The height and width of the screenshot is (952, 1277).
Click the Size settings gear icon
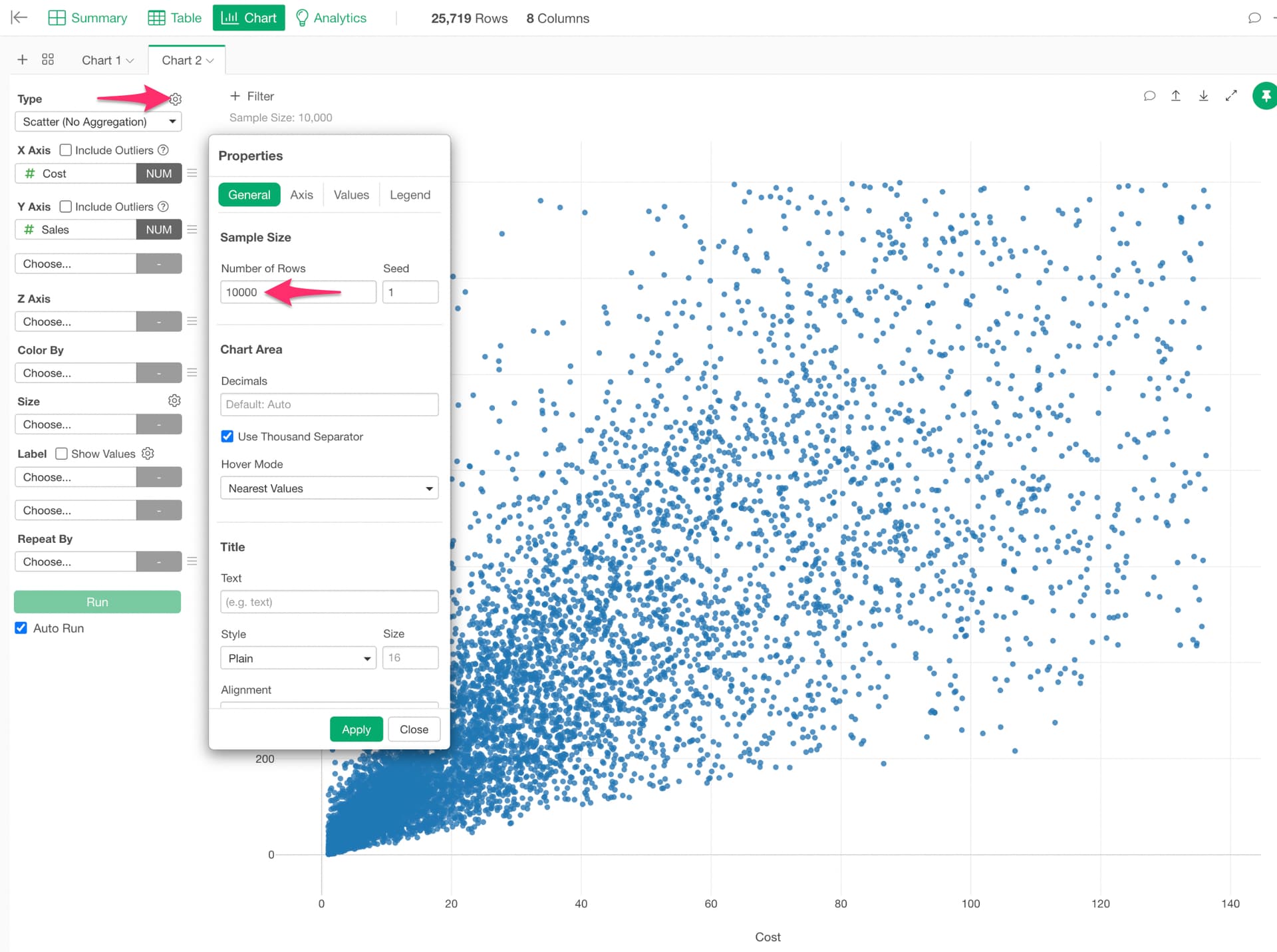click(x=174, y=400)
